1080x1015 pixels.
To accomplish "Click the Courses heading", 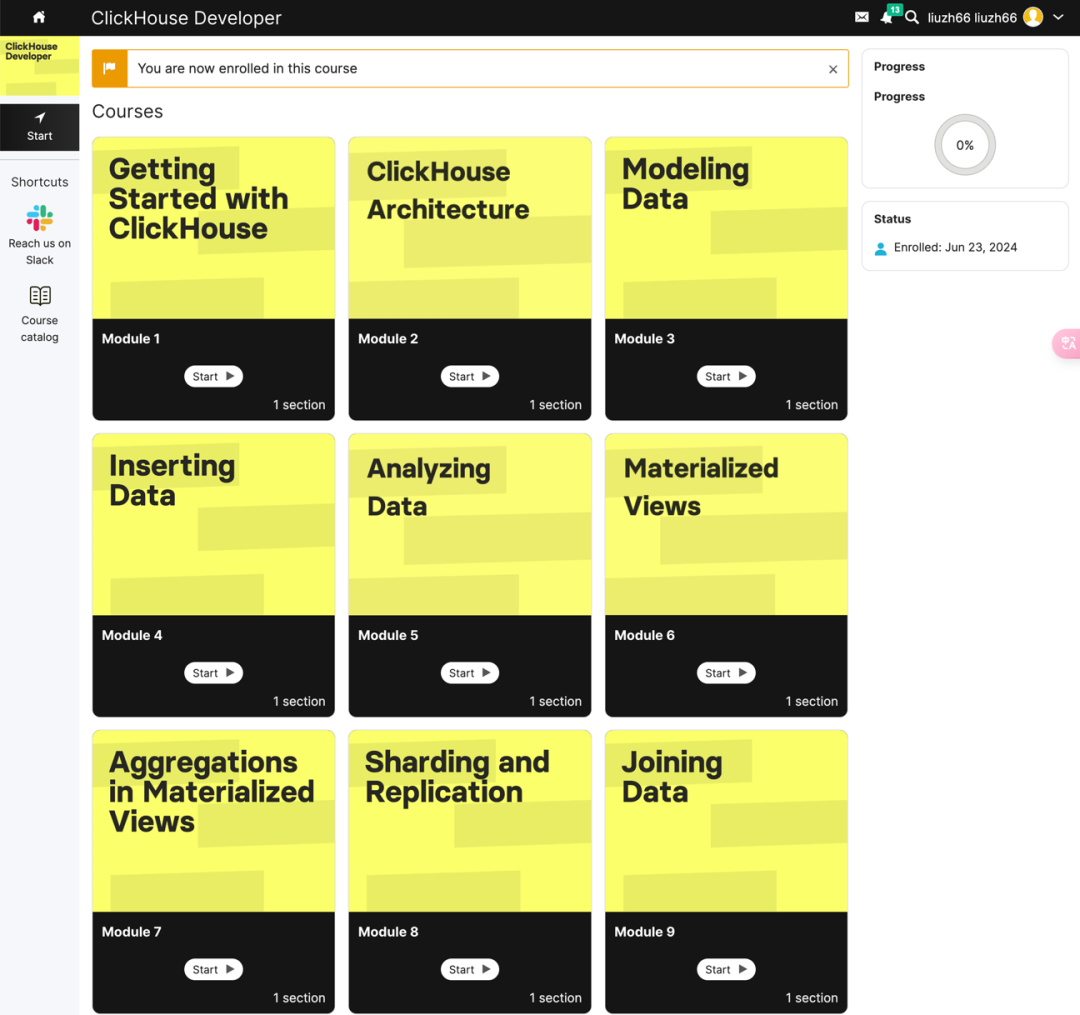I will [127, 112].
